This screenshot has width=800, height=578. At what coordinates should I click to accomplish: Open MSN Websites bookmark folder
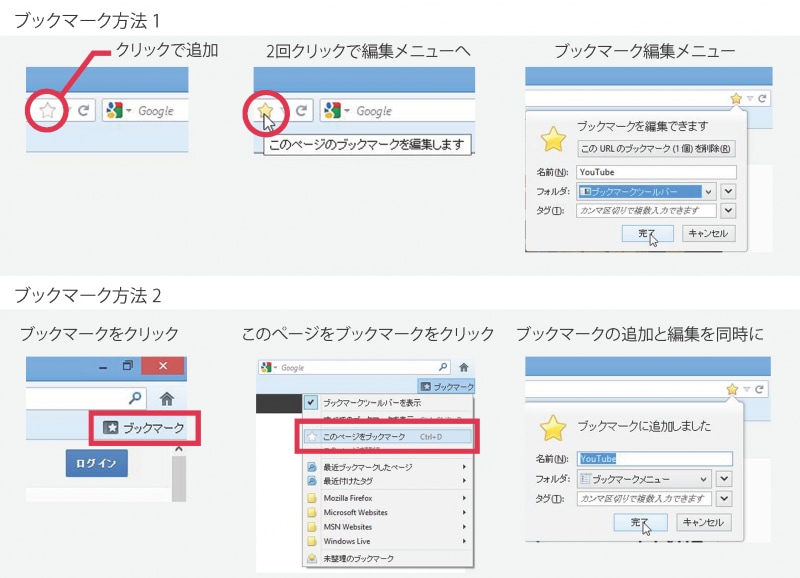tap(388, 526)
